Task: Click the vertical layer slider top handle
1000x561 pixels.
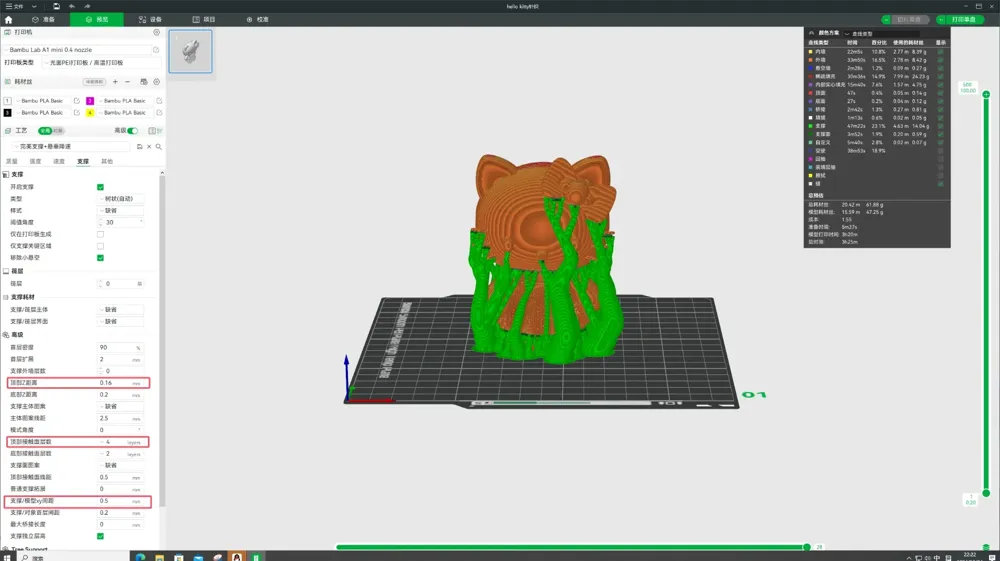Action: 986,94
